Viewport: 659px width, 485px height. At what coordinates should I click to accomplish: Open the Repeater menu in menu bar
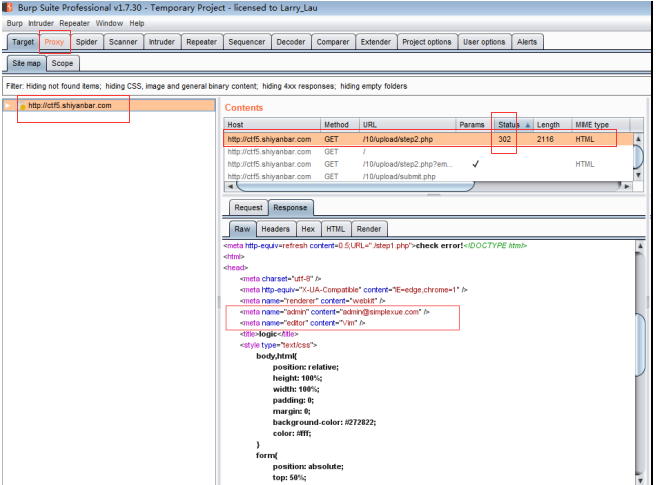(74, 23)
